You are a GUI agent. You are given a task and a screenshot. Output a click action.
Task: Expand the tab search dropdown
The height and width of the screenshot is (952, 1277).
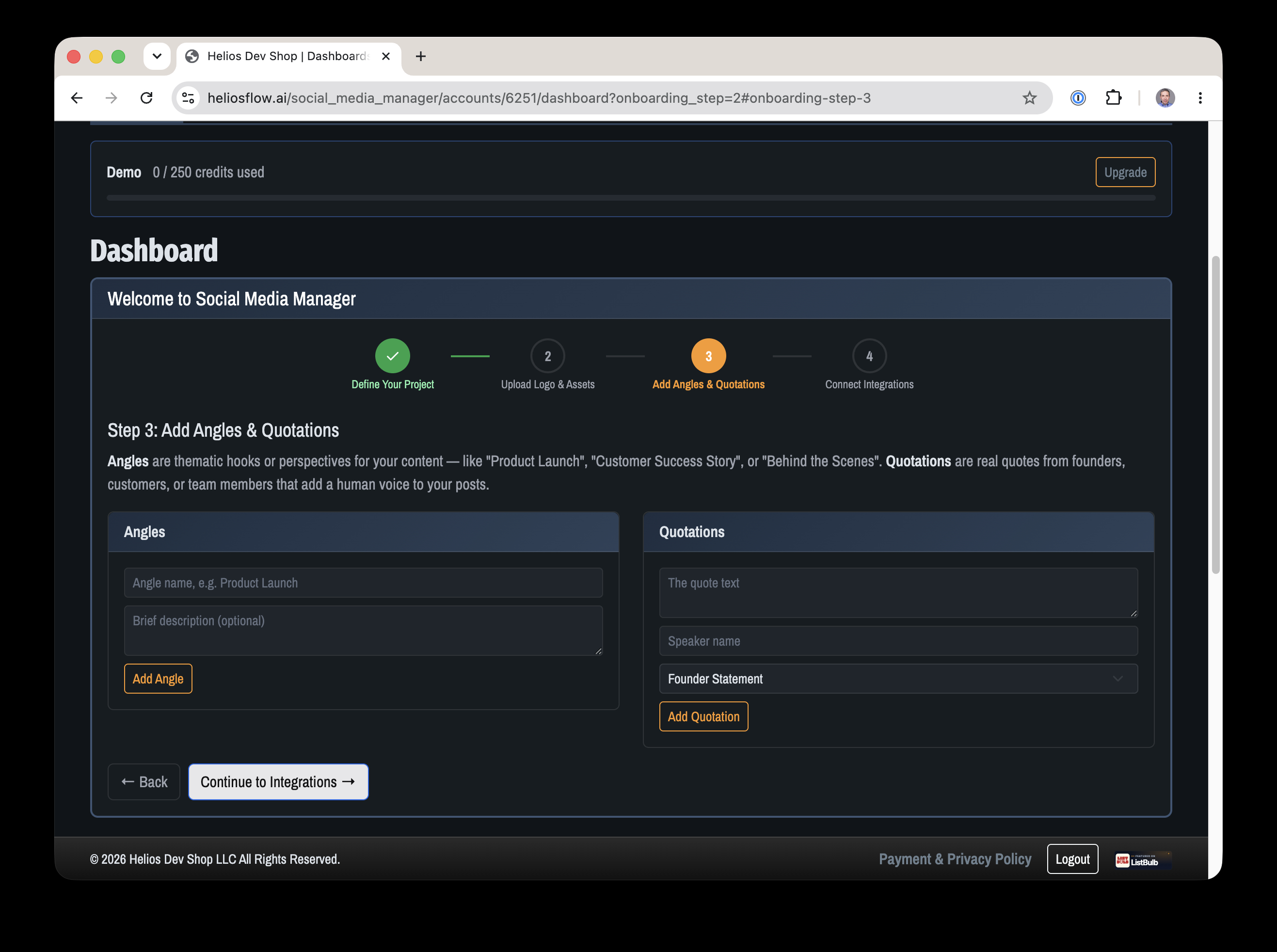(157, 56)
